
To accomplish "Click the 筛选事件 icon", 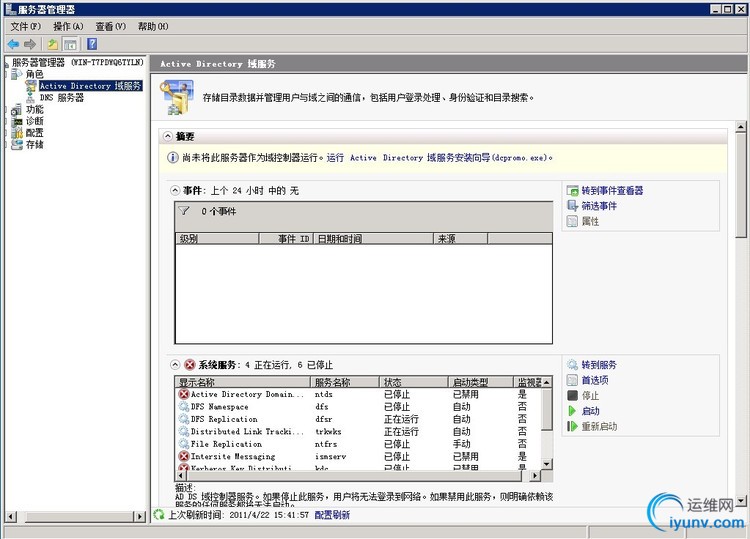I will coord(573,206).
